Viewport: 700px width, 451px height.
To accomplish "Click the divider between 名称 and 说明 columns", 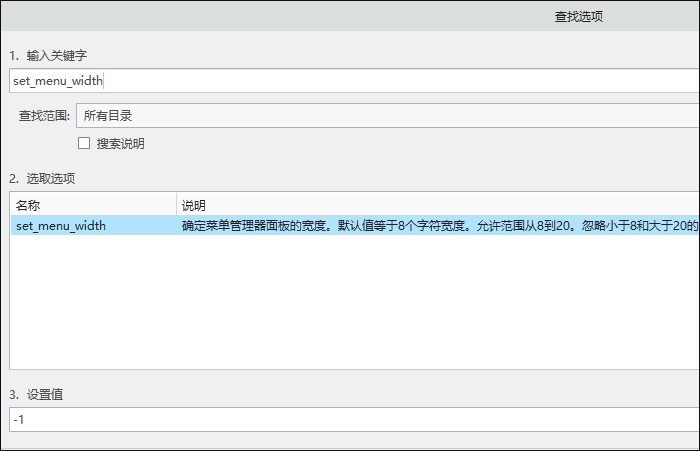I will point(176,205).
